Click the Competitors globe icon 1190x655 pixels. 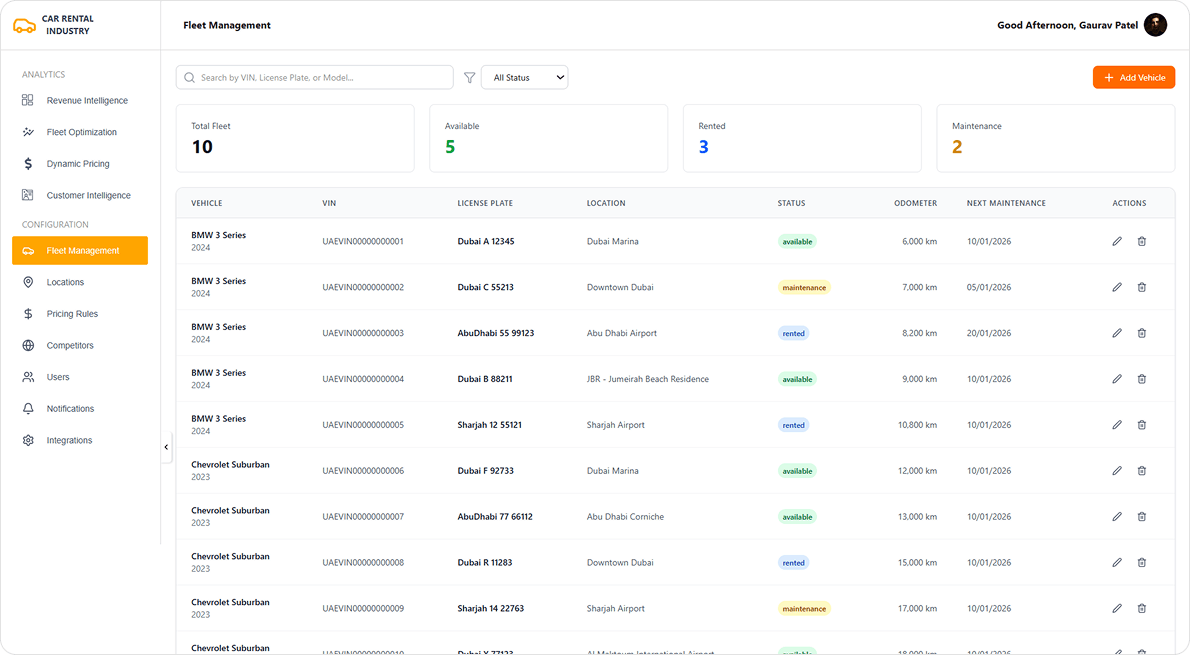tap(28, 345)
